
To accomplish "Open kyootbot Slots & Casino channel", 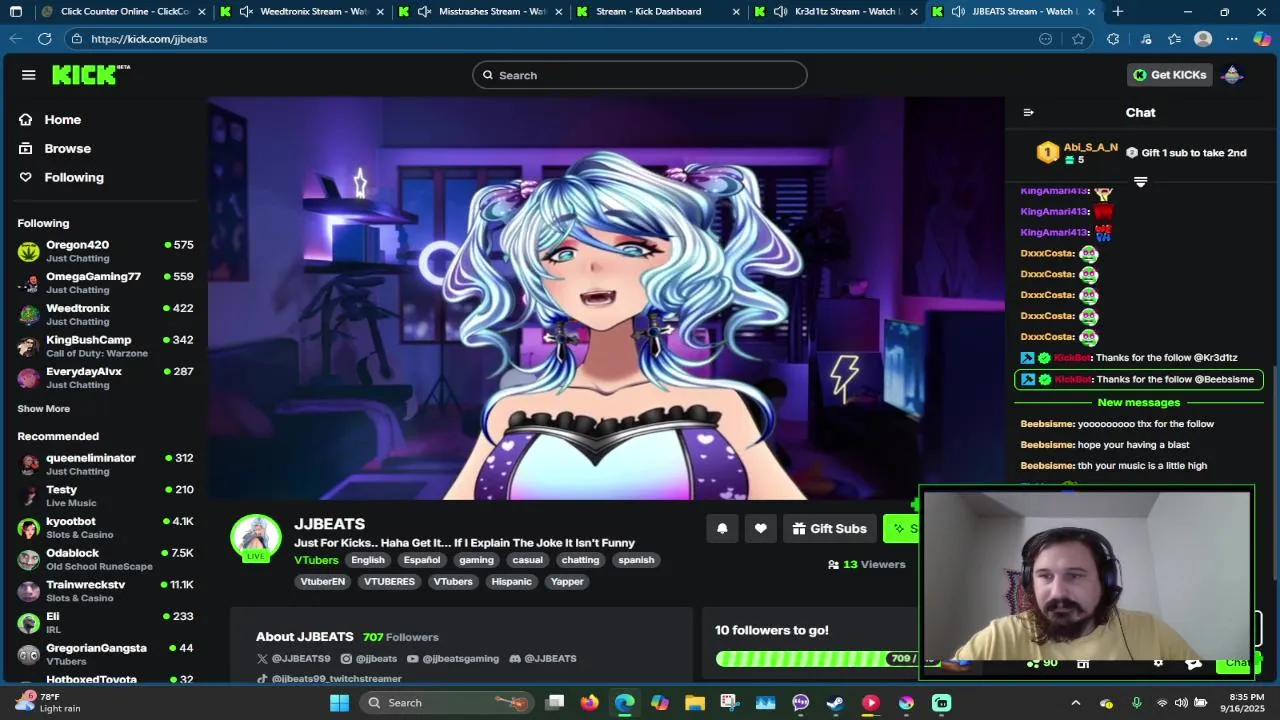I will [x=105, y=528].
